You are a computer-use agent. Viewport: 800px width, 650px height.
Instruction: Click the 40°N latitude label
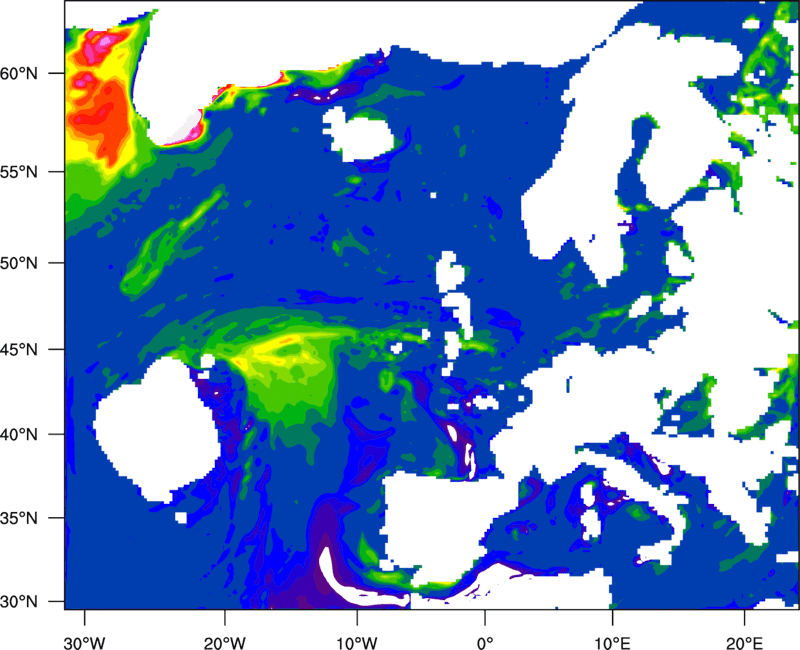click(19, 435)
